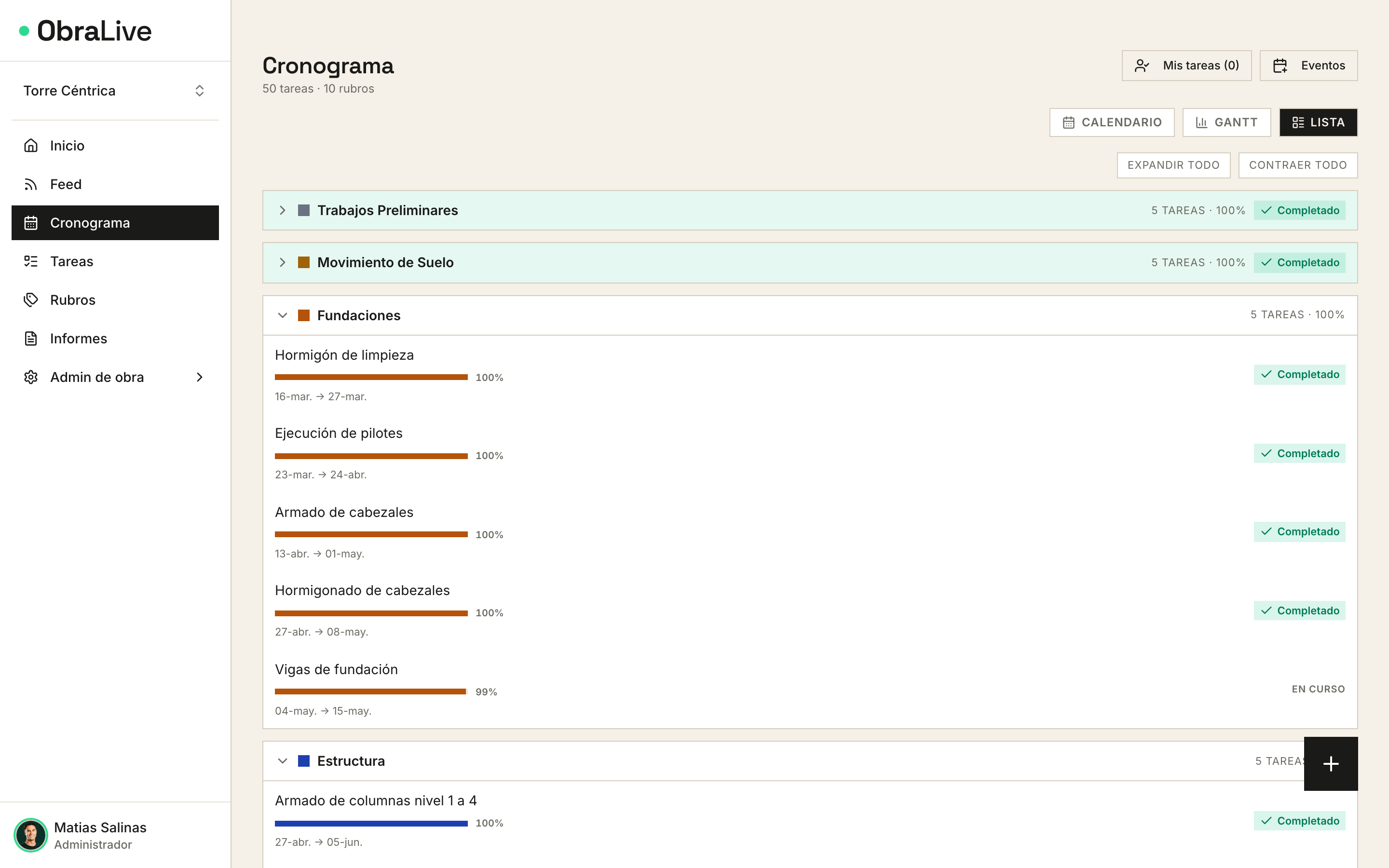The height and width of the screenshot is (868, 1389).
Task: Open Rubros in the sidebar
Action: pos(115,299)
